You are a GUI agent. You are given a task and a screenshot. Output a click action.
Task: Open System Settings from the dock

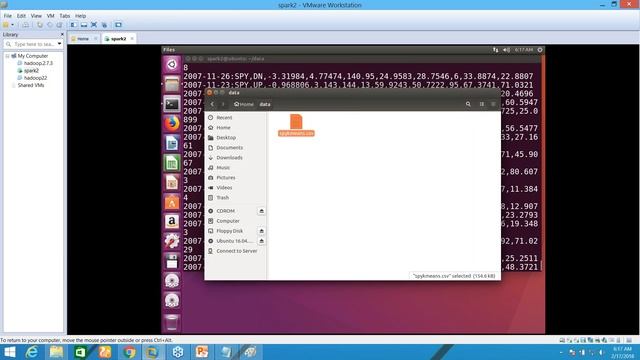(x=172, y=241)
